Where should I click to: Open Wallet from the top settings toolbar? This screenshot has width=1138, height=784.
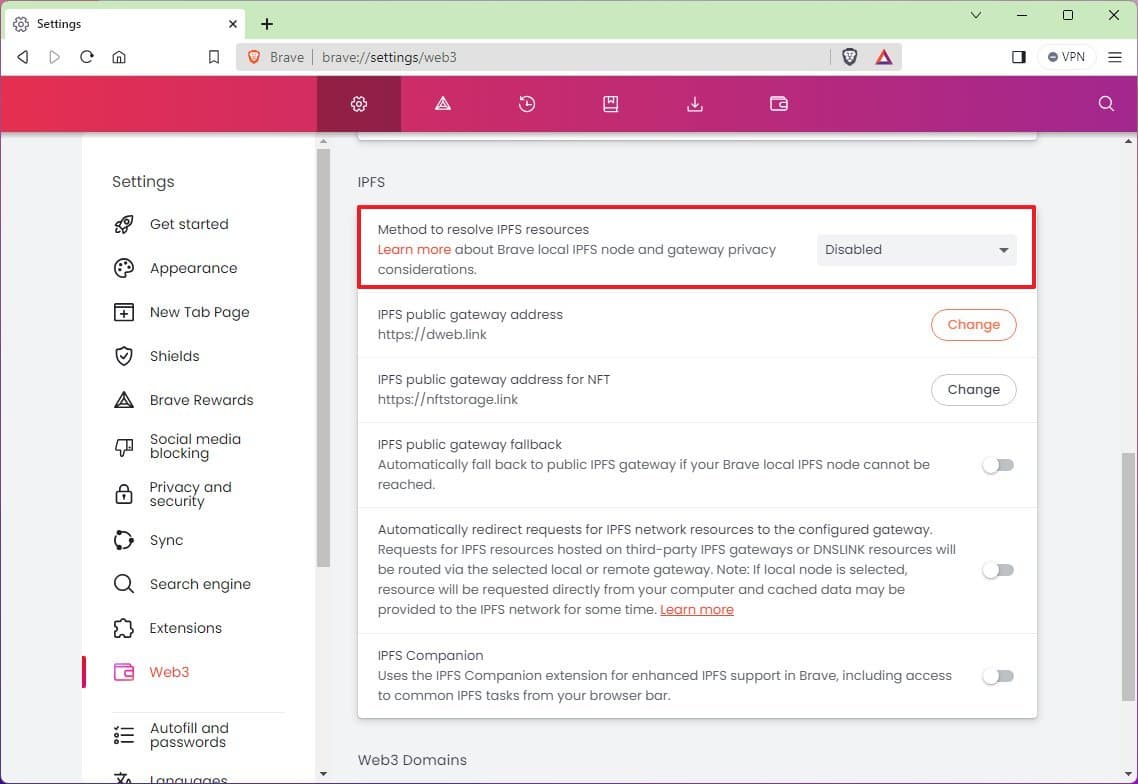click(779, 104)
